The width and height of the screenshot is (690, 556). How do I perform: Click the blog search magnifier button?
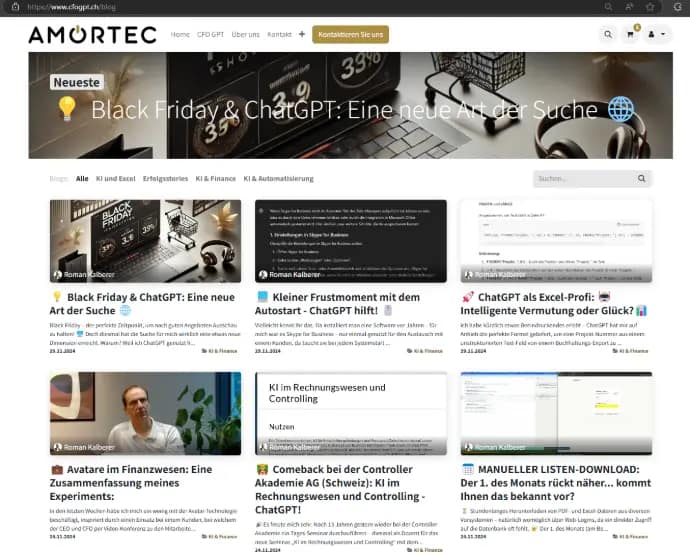click(x=642, y=179)
